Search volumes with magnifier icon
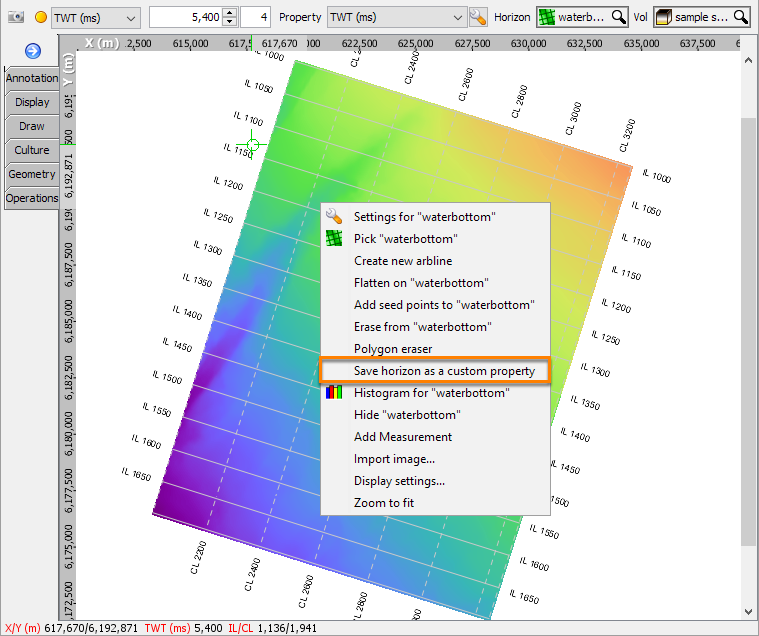This screenshot has width=759, height=636. click(x=740, y=17)
